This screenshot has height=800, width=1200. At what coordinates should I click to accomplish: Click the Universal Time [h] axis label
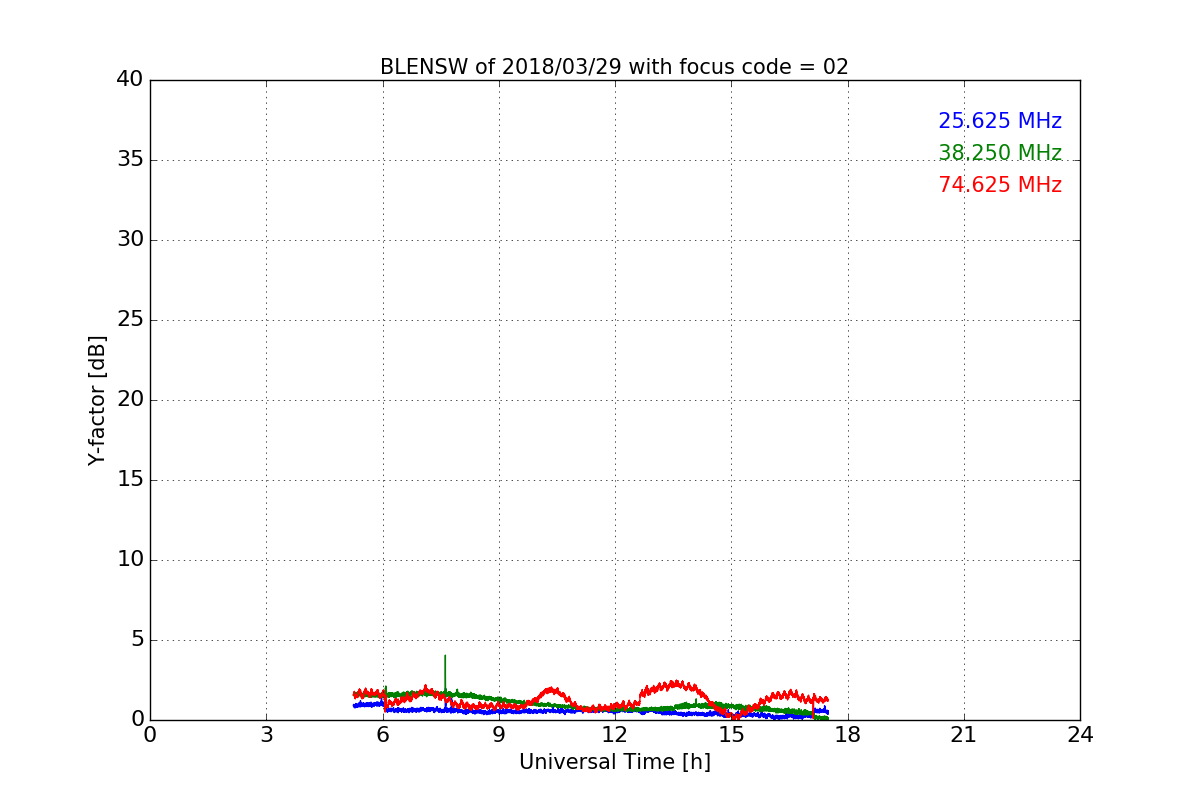615,762
